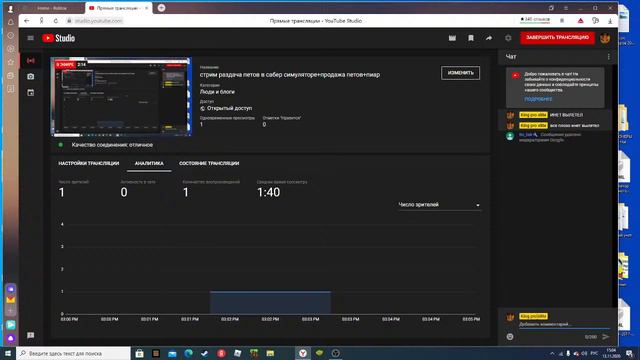Open the Manage calendar section in the sidebar
Viewport: 640px width, 360px height.
[x=31, y=93]
